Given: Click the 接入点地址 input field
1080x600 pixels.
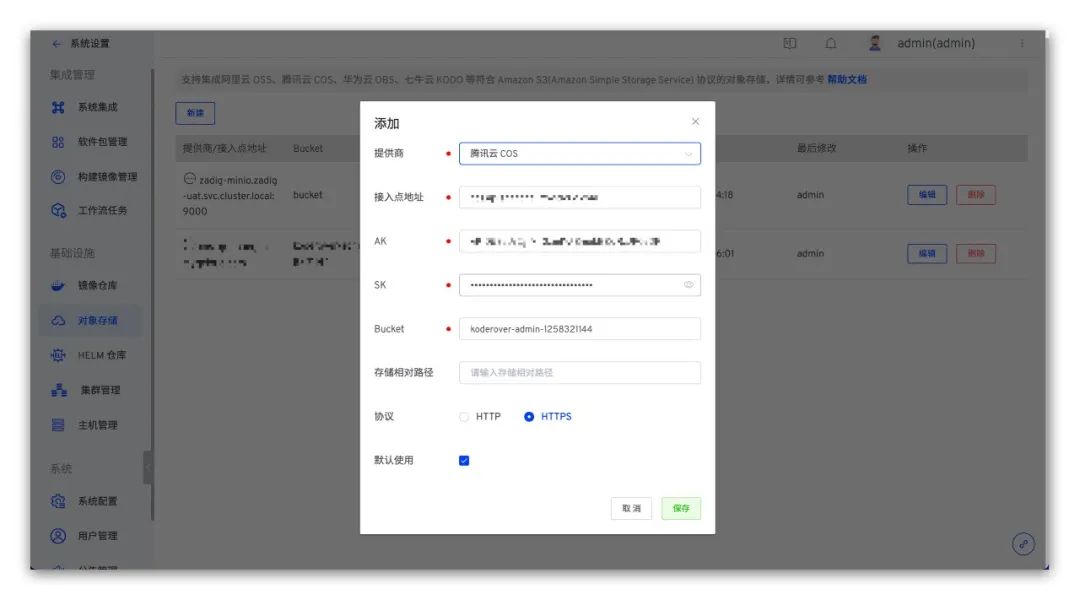Looking at the screenshot, I should 579,197.
